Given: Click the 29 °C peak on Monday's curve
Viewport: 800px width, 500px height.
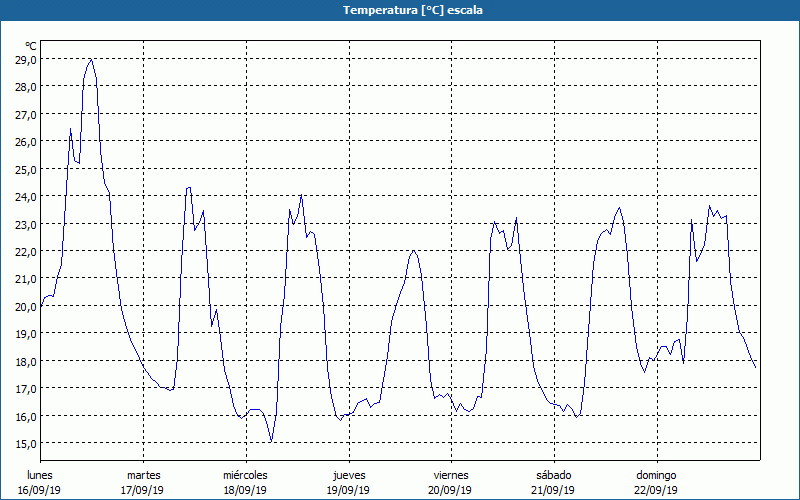Looking at the screenshot, I should pos(91,59).
